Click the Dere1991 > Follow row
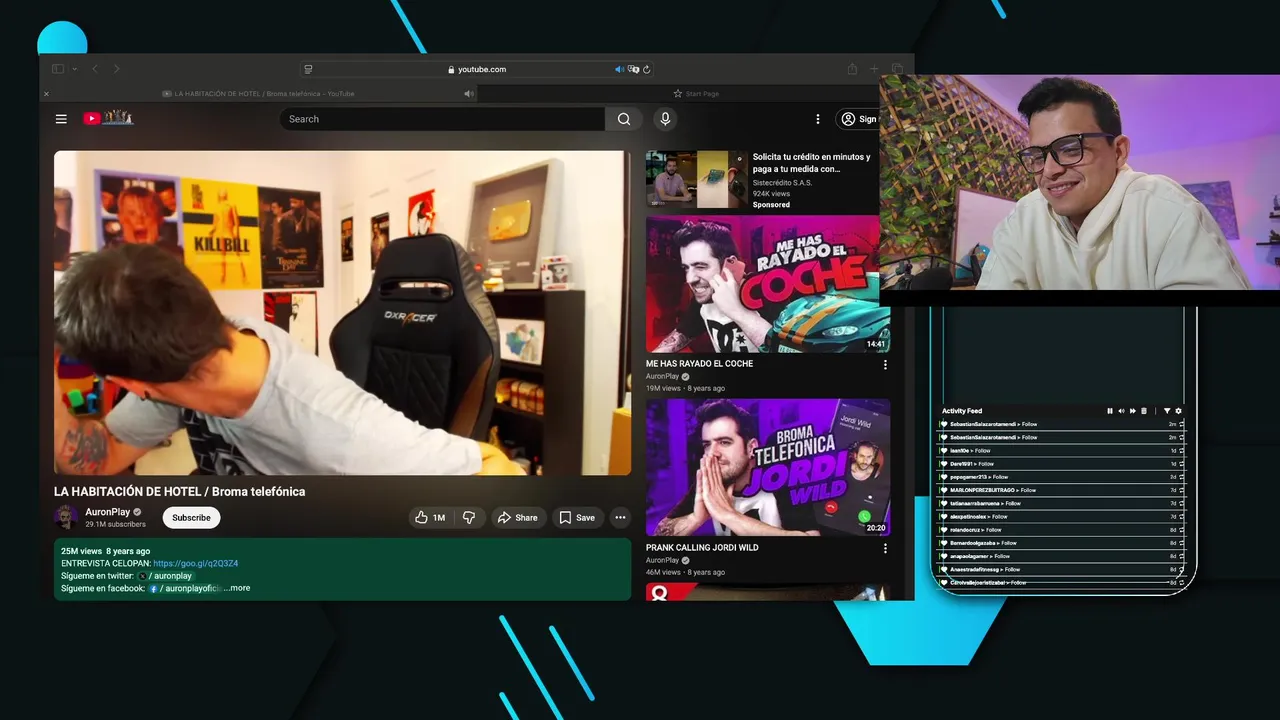Viewport: 1280px width, 720px height. [x=1062, y=464]
